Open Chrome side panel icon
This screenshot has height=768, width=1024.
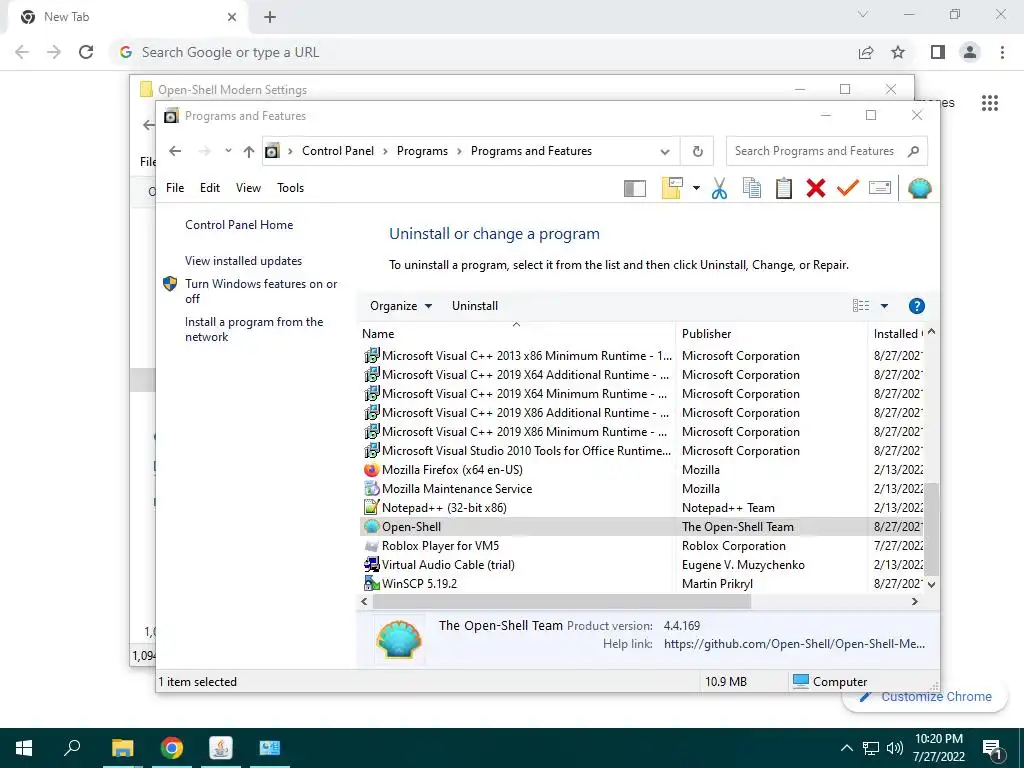click(x=938, y=52)
